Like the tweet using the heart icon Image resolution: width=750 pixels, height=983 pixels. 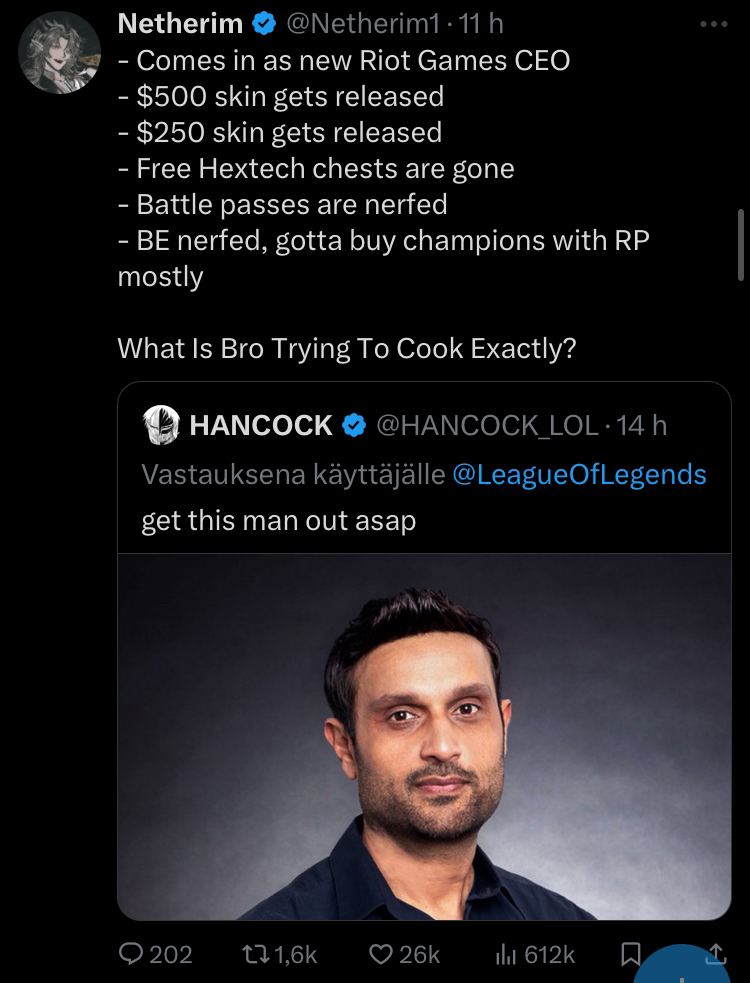382,954
